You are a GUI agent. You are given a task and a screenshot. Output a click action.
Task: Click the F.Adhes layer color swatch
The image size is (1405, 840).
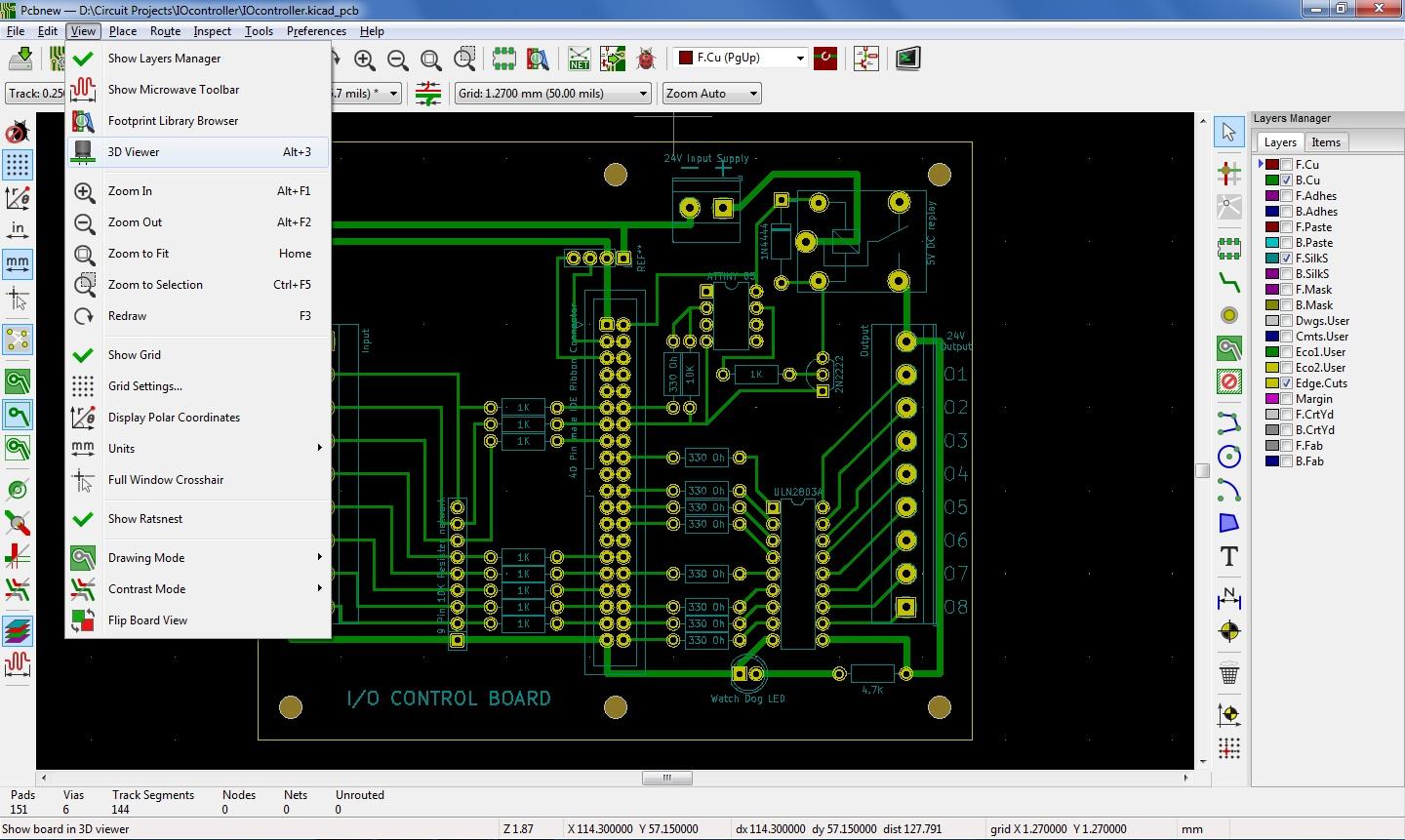pyautogui.click(x=1272, y=196)
